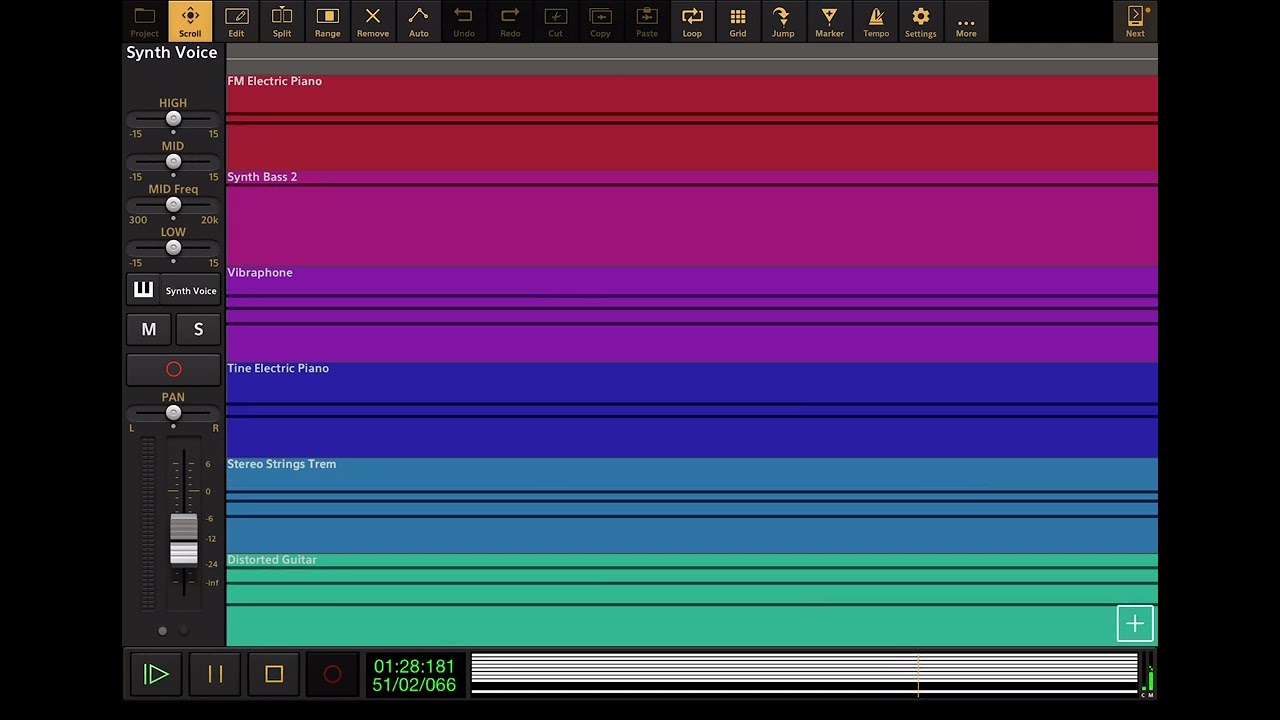Switch to Edit mode
This screenshot has height=720, width=1280.
[236, 21]
